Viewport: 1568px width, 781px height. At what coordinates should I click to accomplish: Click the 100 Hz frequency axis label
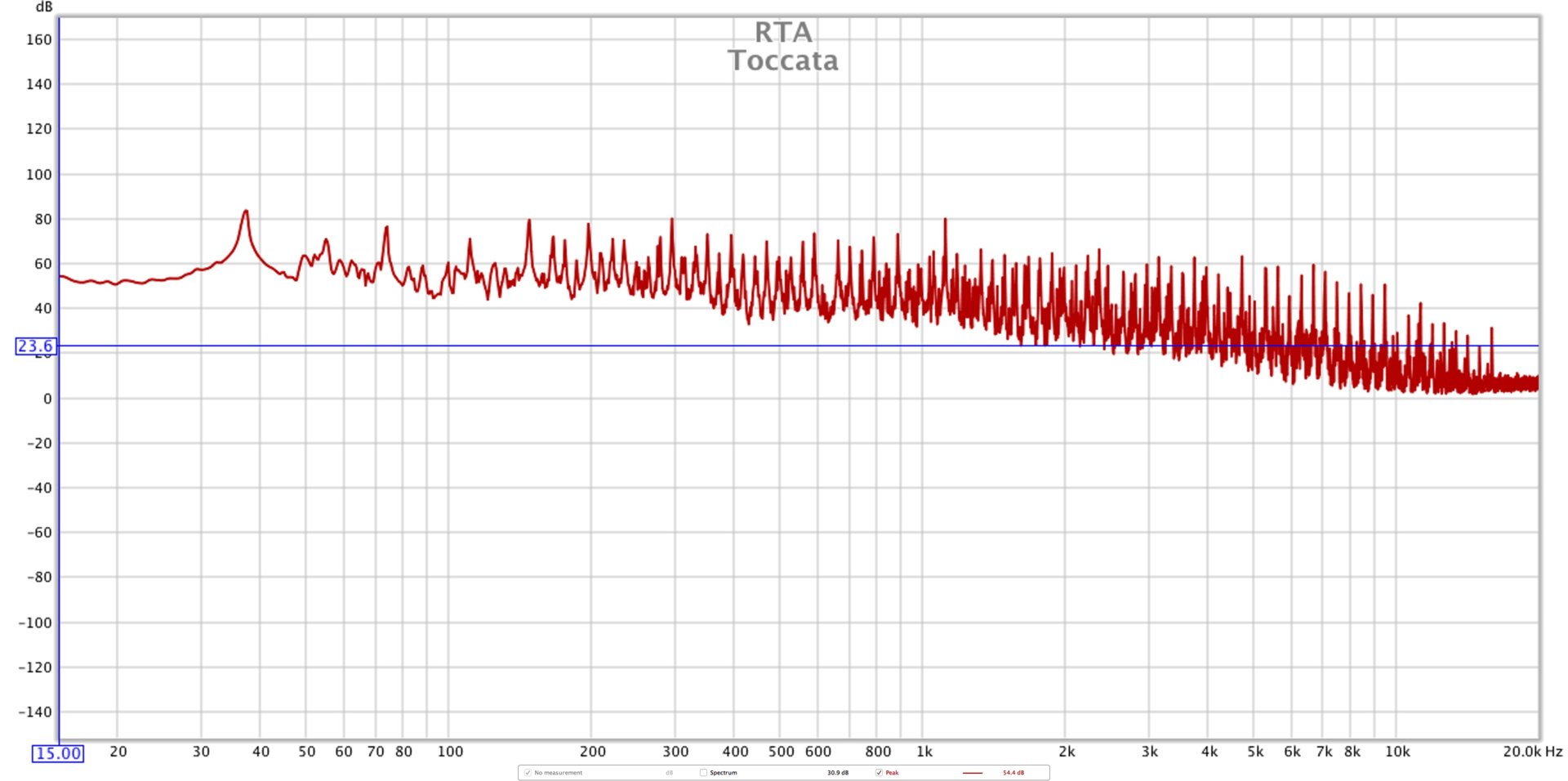coord(450,752)
